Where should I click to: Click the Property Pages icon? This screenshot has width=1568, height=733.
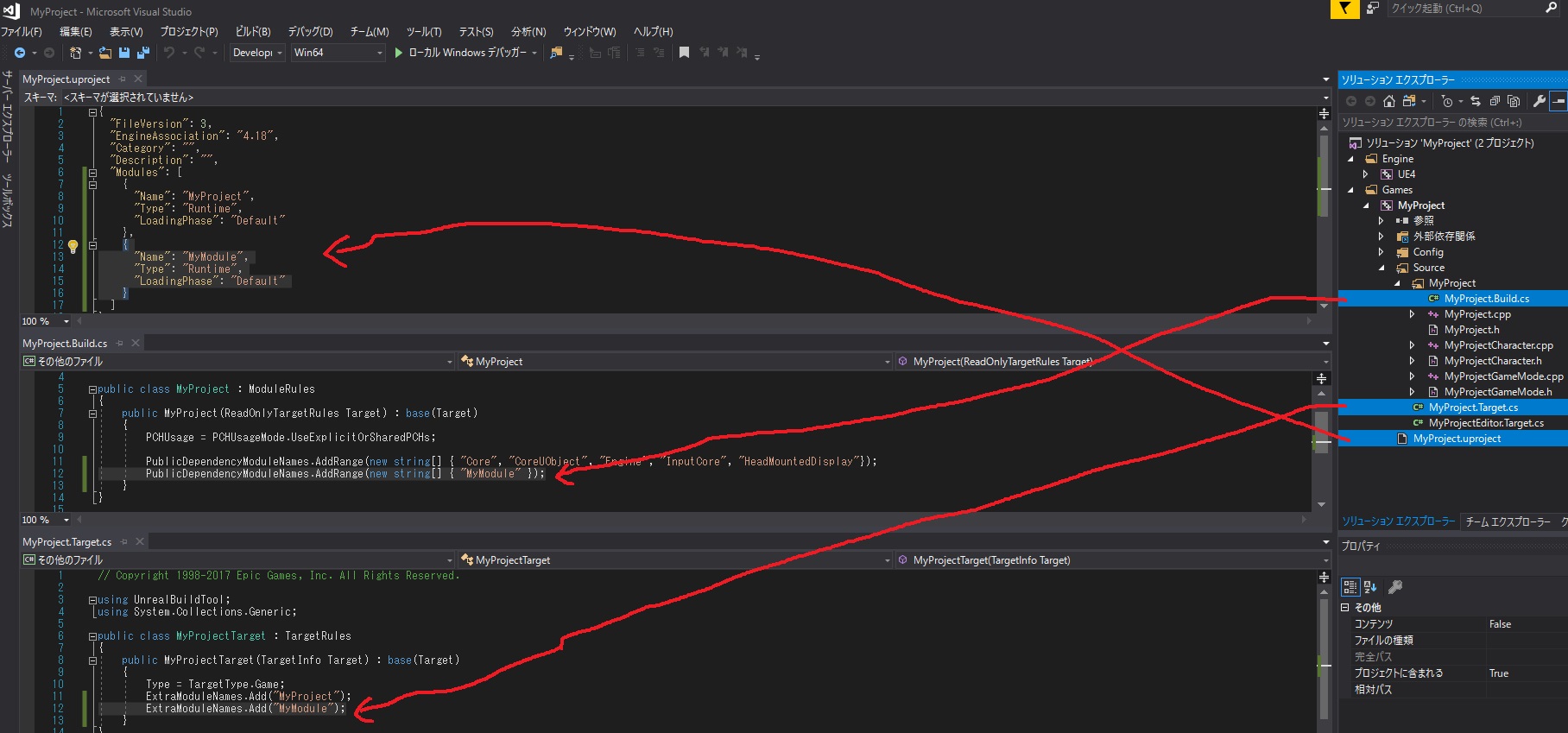1394,587
